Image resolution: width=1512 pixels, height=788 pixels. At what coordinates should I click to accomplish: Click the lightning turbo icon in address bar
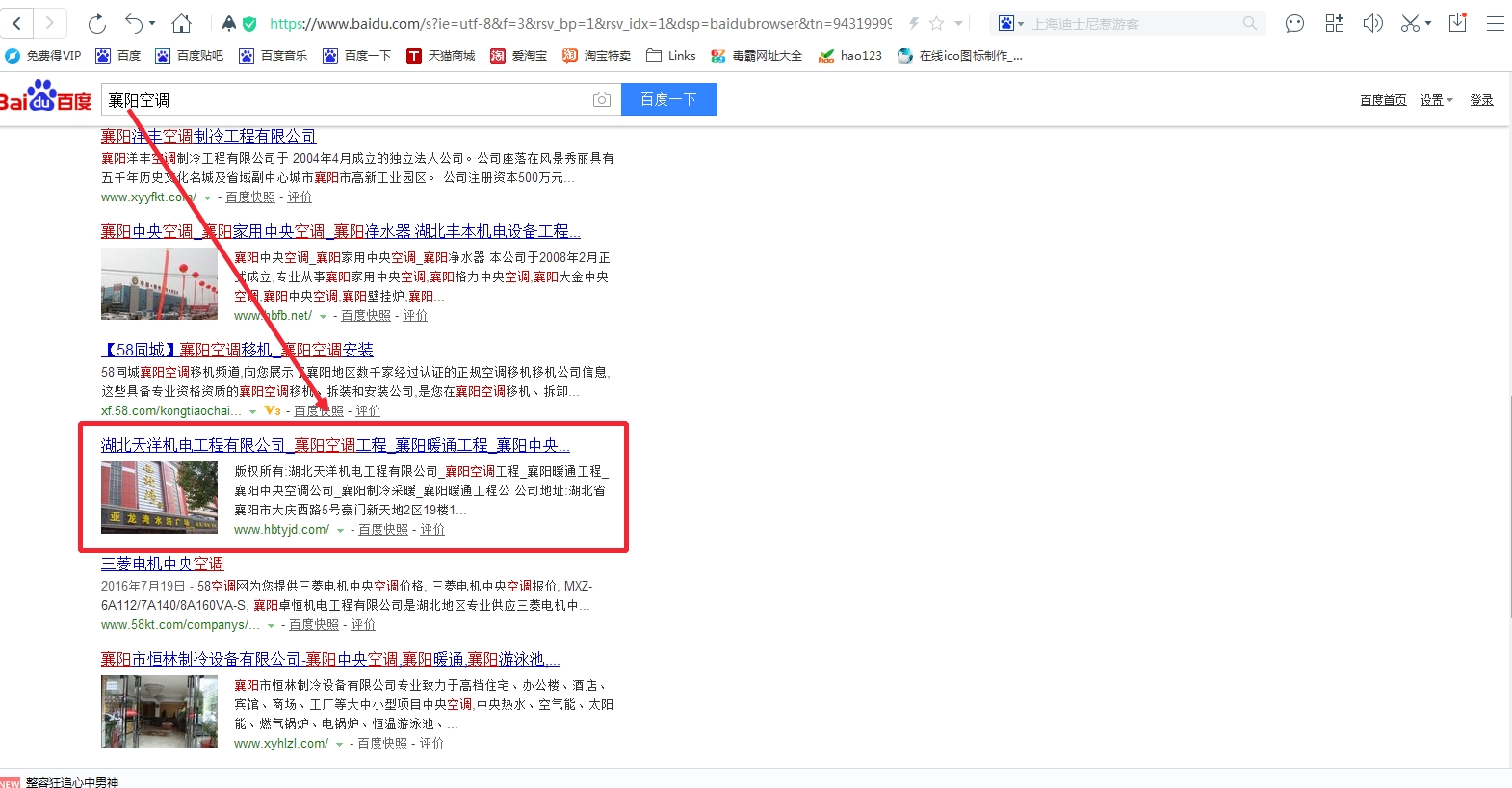tap(914, 23)
